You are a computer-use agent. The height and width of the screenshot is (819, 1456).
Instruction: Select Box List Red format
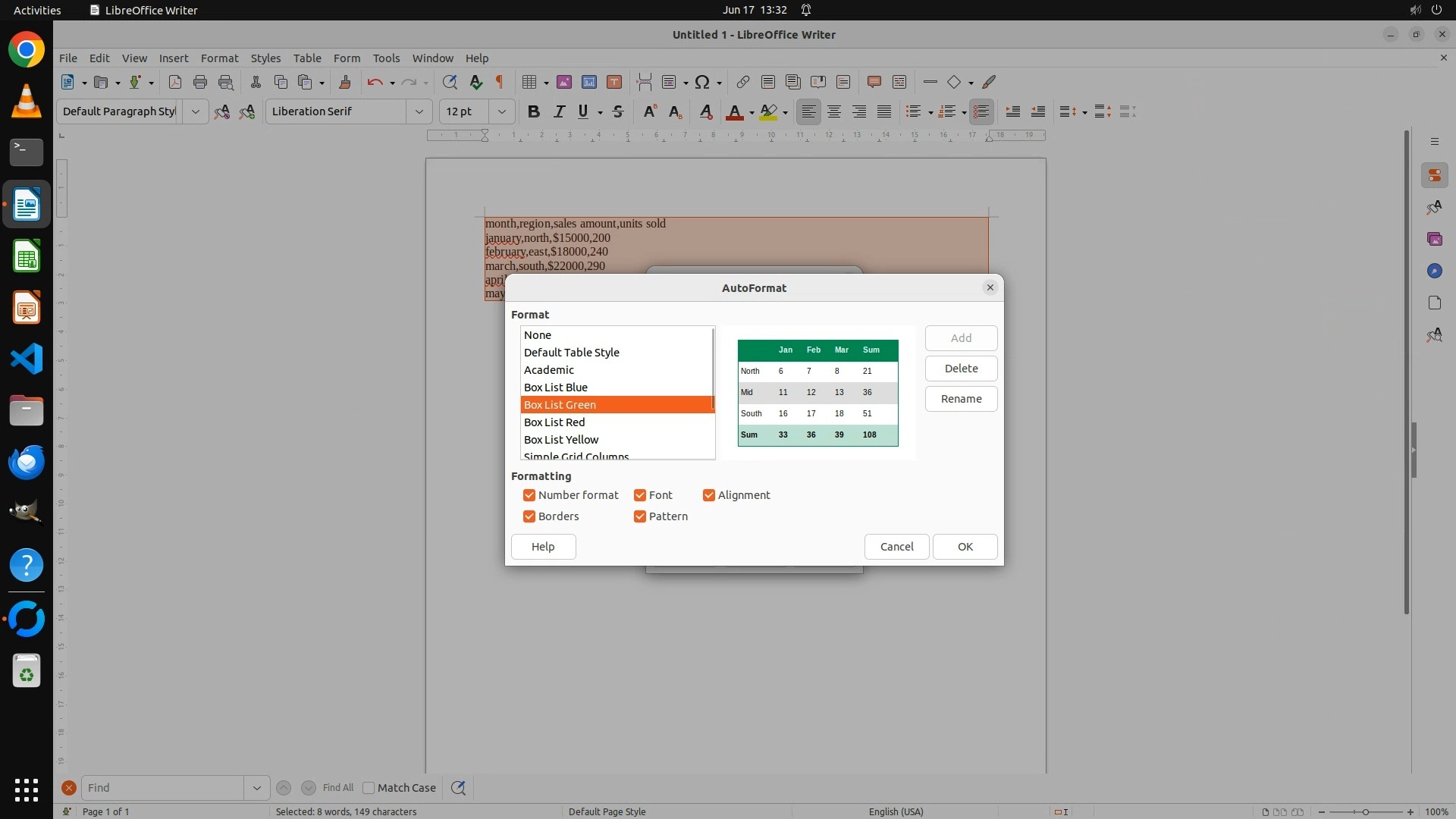click(554, 422)
